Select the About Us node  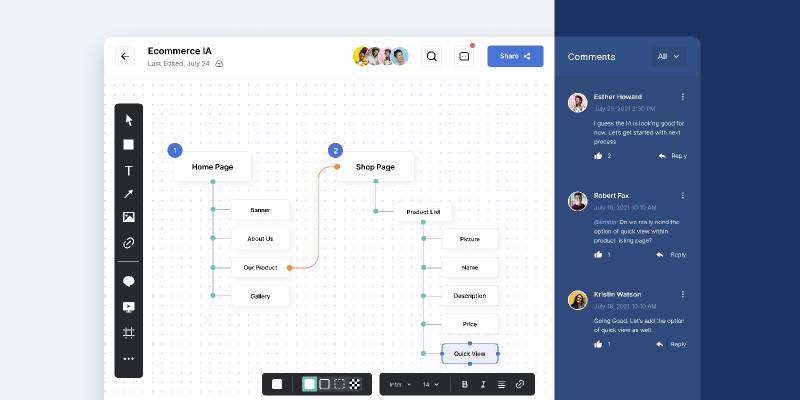pos(260,239)
